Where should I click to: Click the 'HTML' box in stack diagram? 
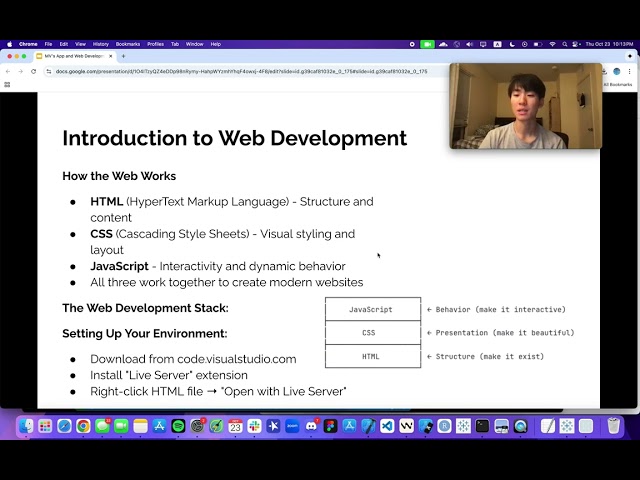tap(373, 356)
